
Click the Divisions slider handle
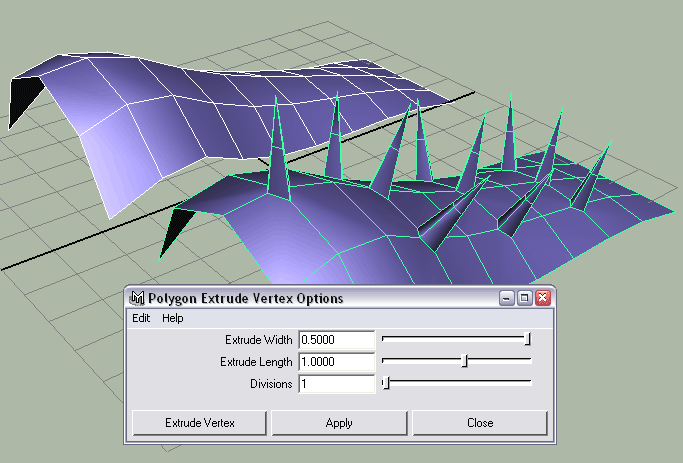click(x=386, y=383)
